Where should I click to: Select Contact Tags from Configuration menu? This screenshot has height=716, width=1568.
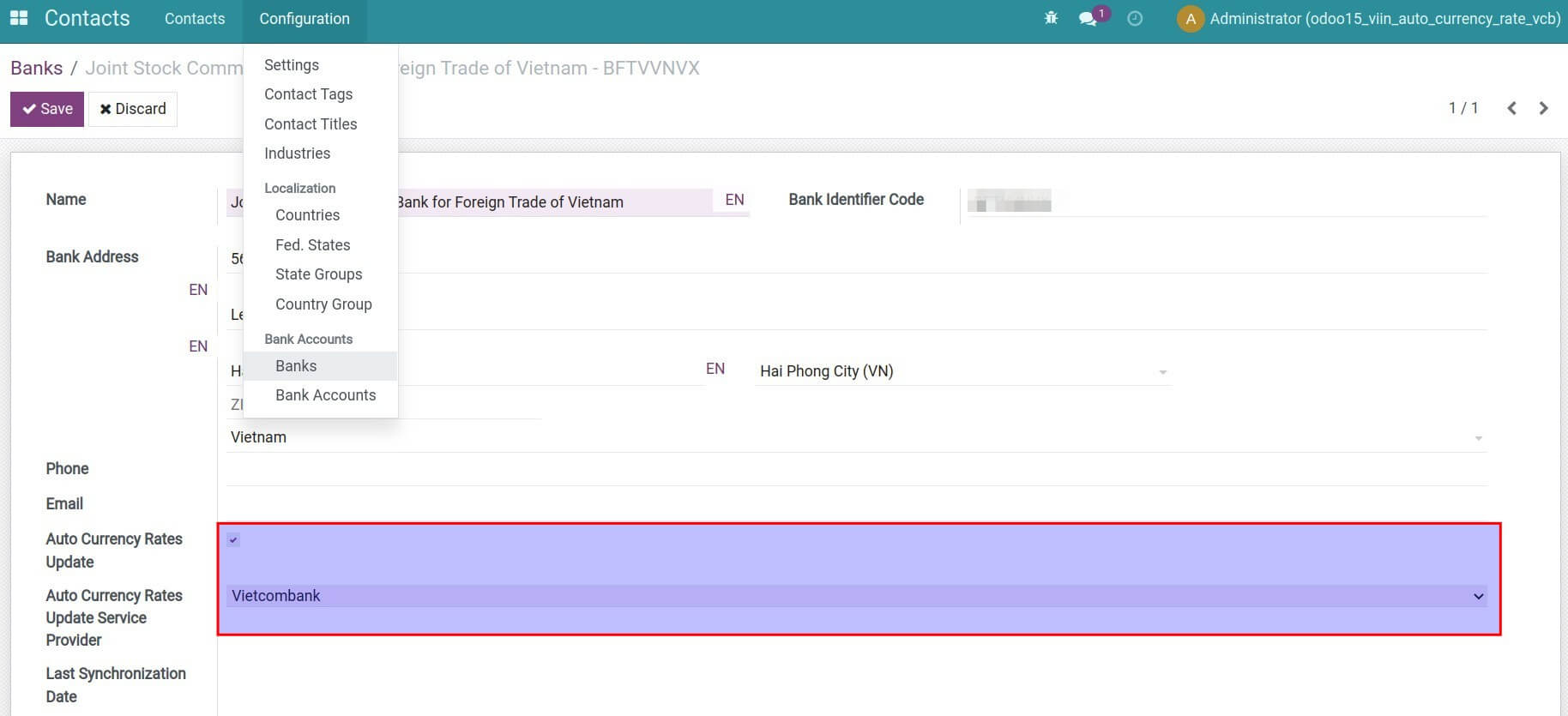click(308, 94)
